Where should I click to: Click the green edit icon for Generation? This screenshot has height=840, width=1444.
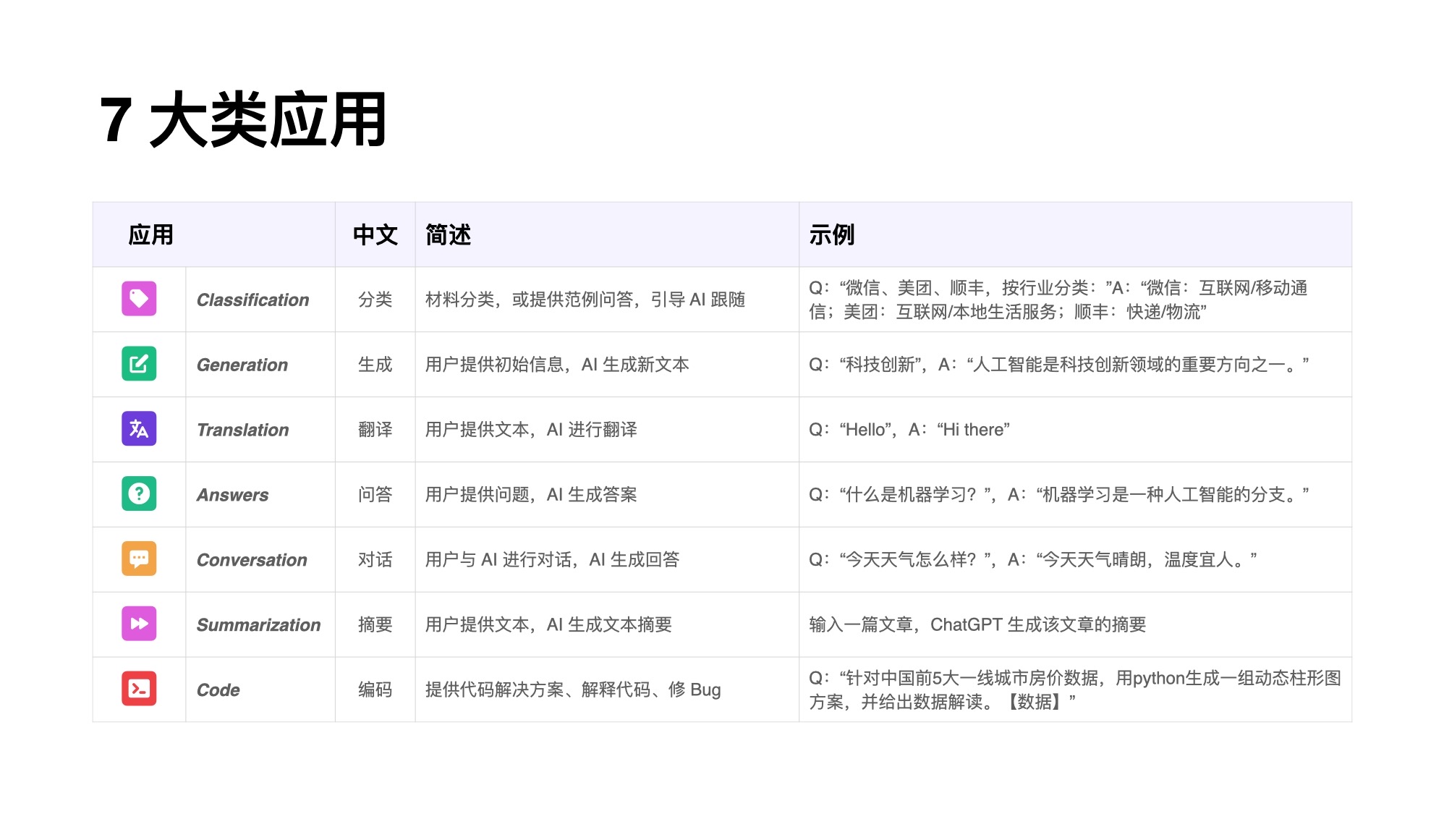(x=139, y=364)
